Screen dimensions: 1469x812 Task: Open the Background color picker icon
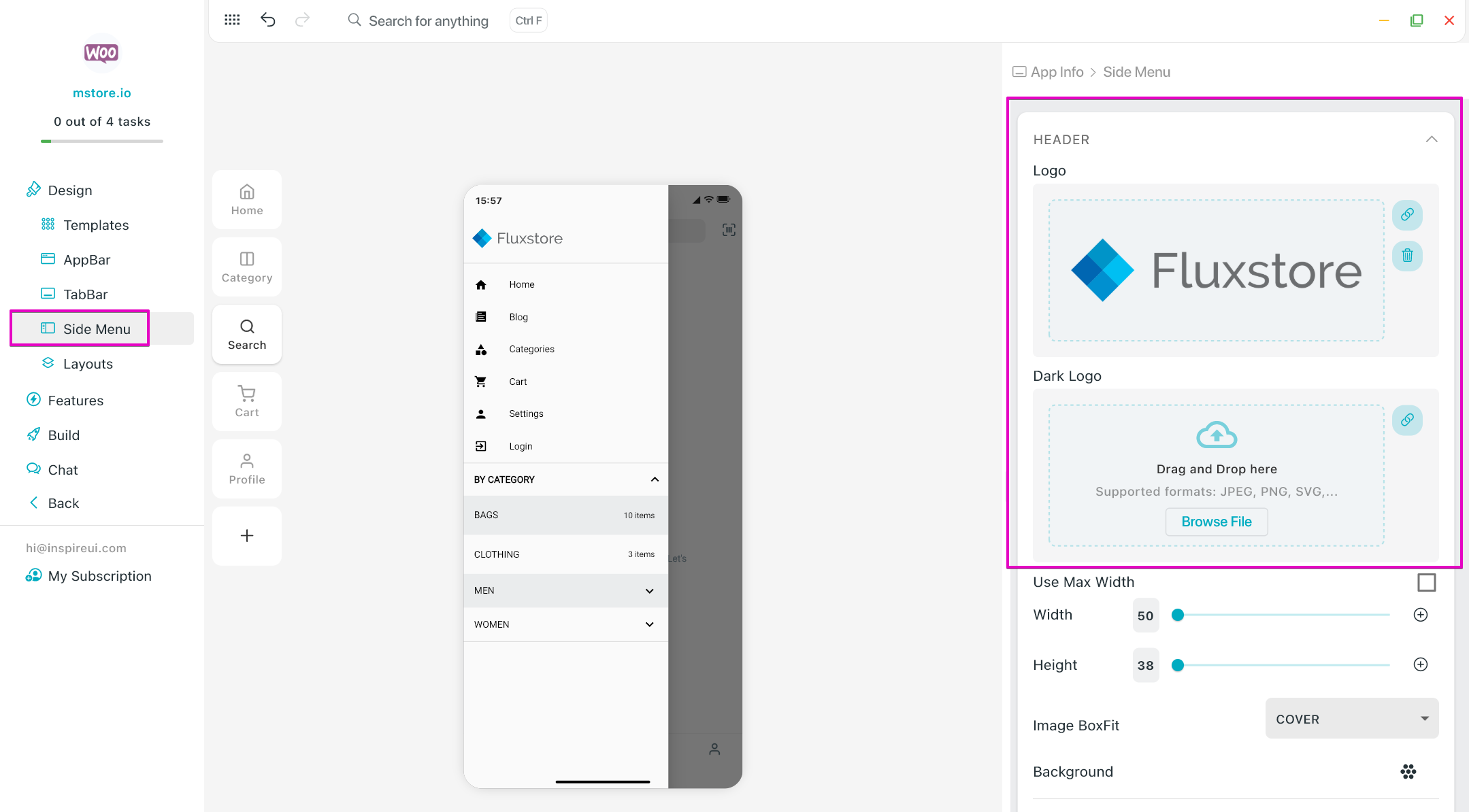click(x=1408, y=771)
